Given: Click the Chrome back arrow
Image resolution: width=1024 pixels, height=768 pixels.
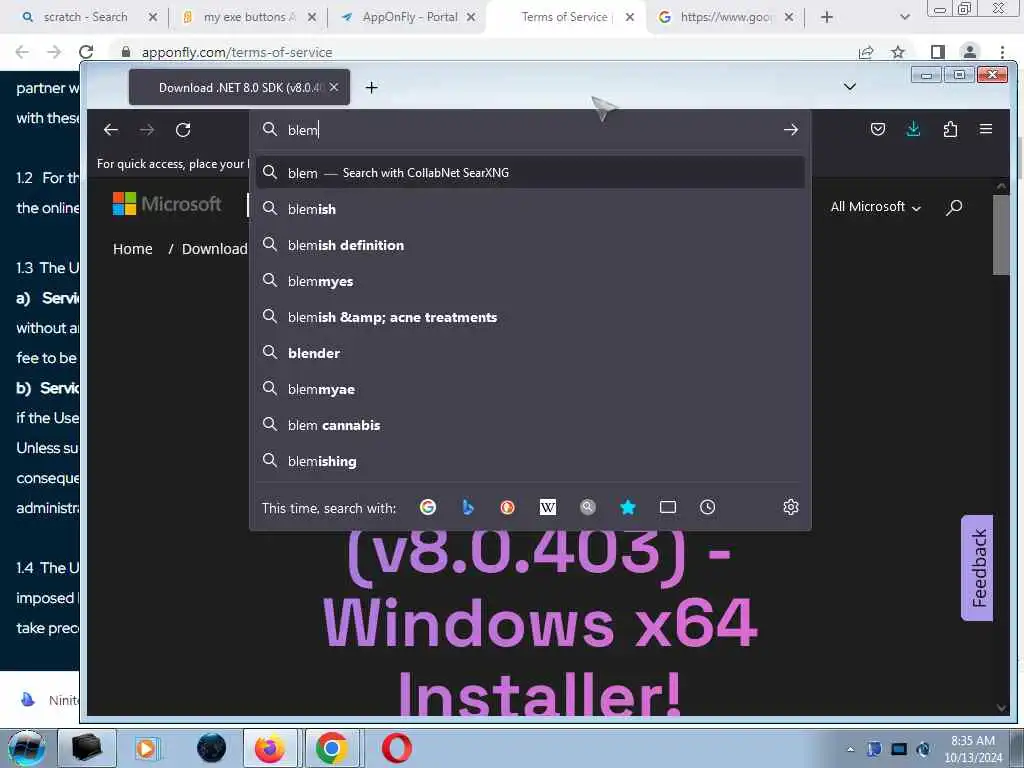Looking at the screenshot, I should pos(22,52).
